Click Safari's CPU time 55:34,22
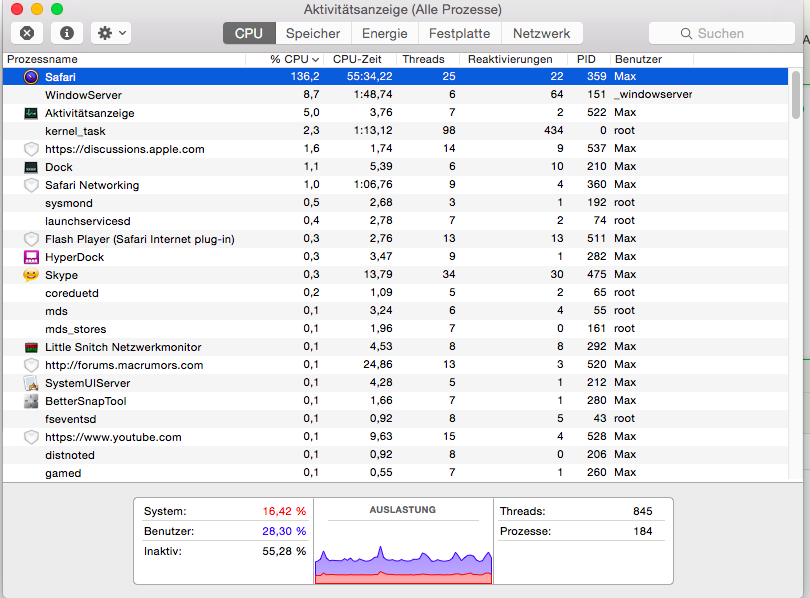Screen dimensions: 810x598 click(x=369, y=76)
